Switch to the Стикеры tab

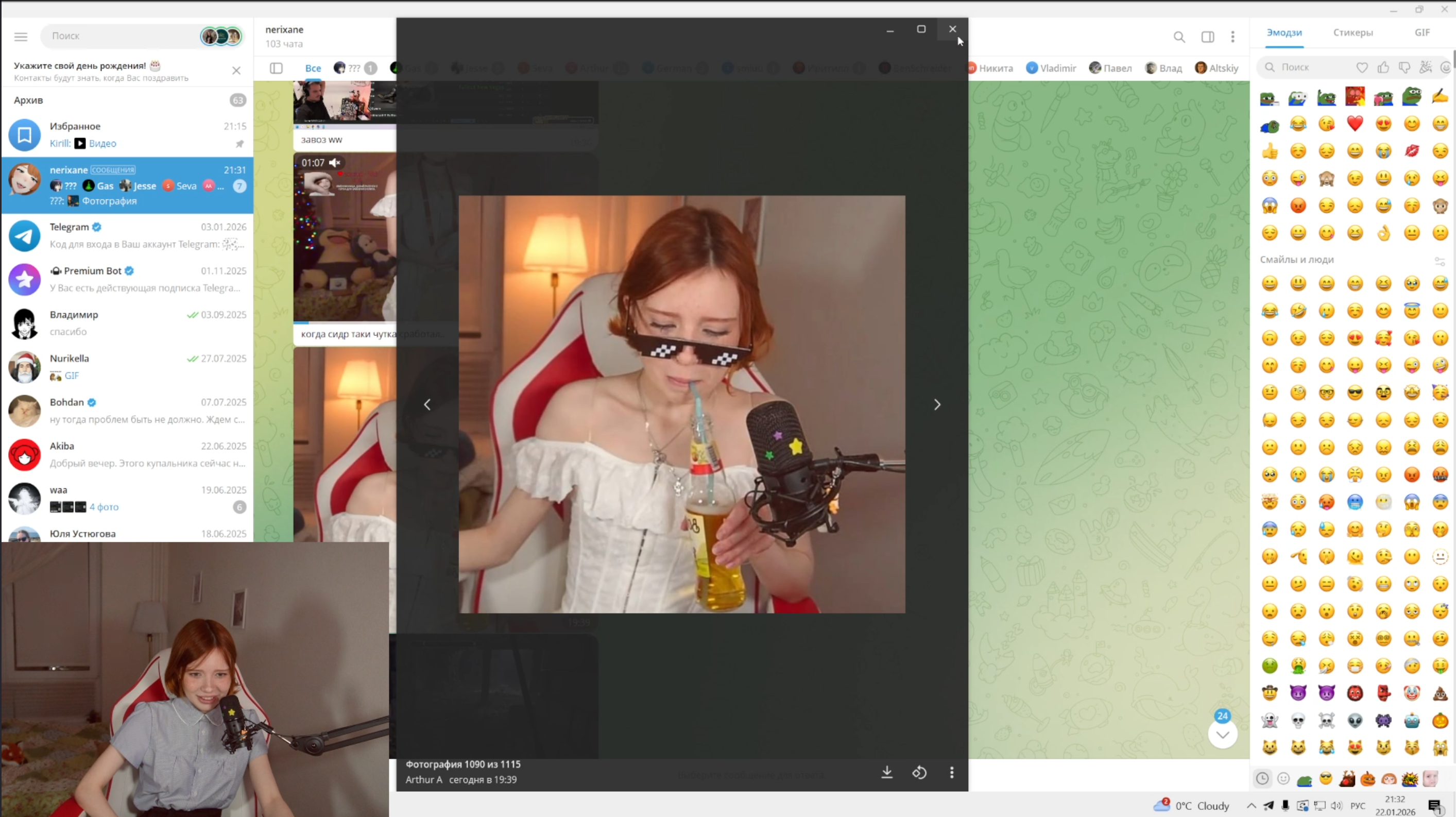point(1352,33)
